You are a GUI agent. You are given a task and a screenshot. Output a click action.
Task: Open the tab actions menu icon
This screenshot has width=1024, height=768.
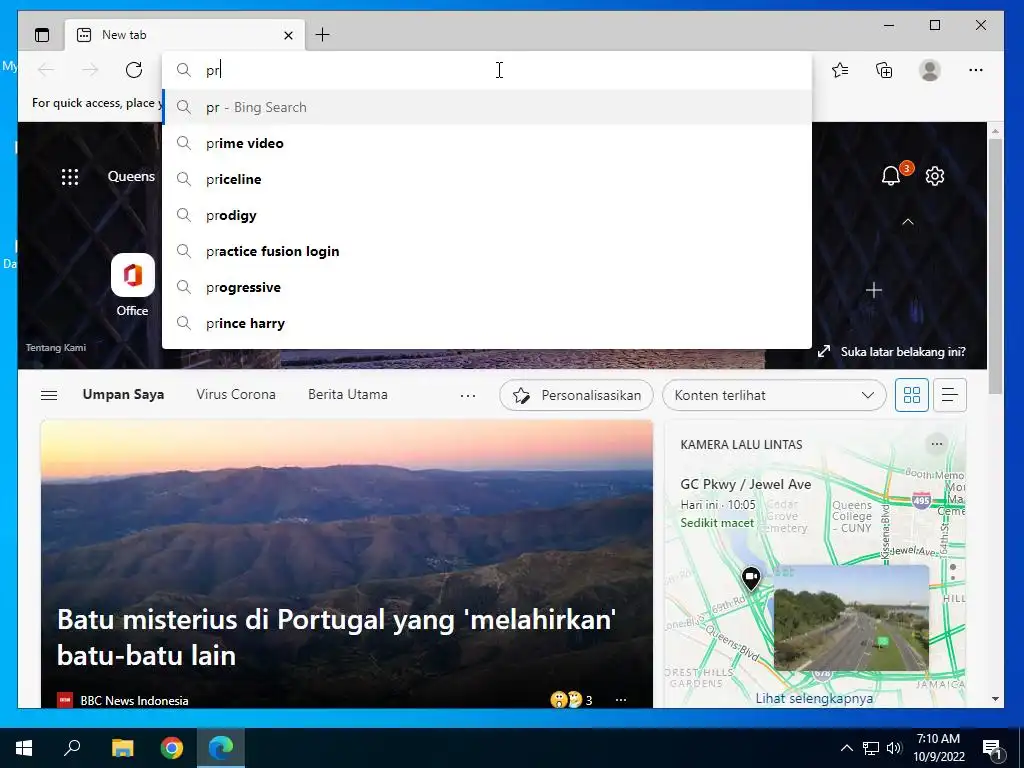coord(42,35)
